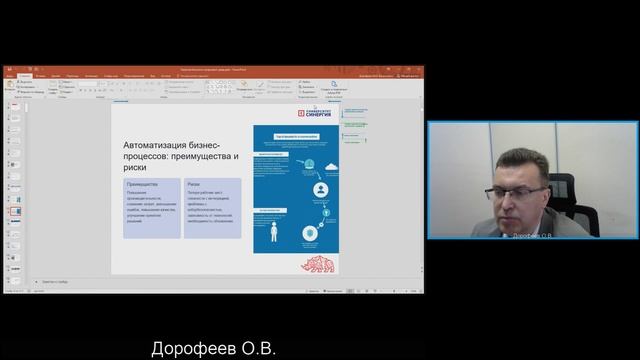Open the Рецензирование ribbon tab
640x360 pixels.
tap(134, 76)
